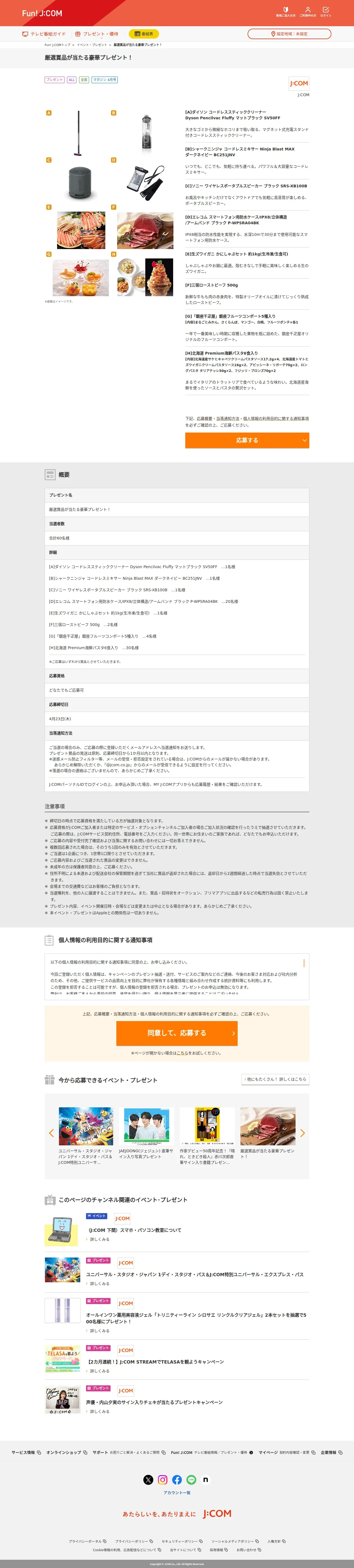Open 他にもたくさん！詳しくはこちら link
354x1568 pixels.
tap(275, 1079)
